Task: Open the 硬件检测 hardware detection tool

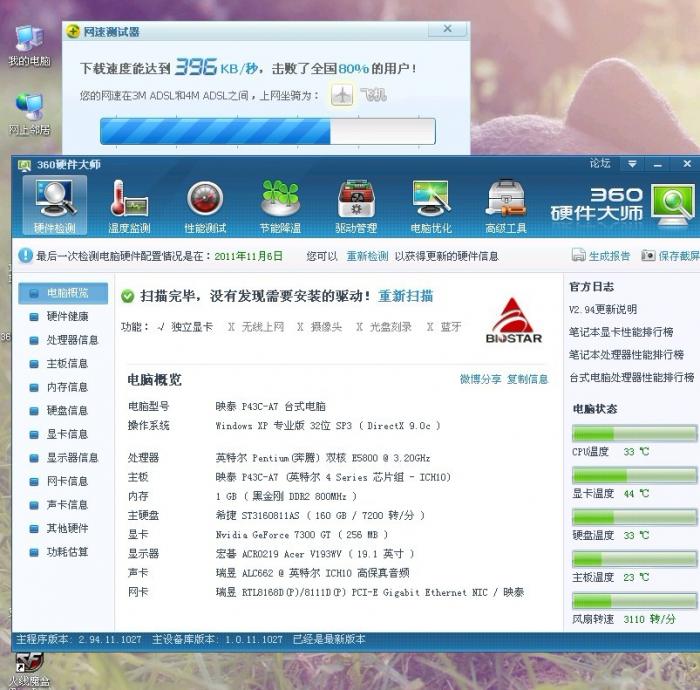Action: click(54, 206)
